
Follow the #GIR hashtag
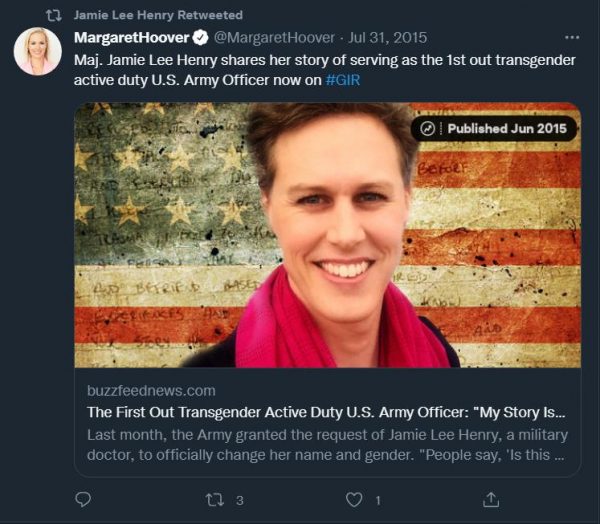[x=343, y=80]
